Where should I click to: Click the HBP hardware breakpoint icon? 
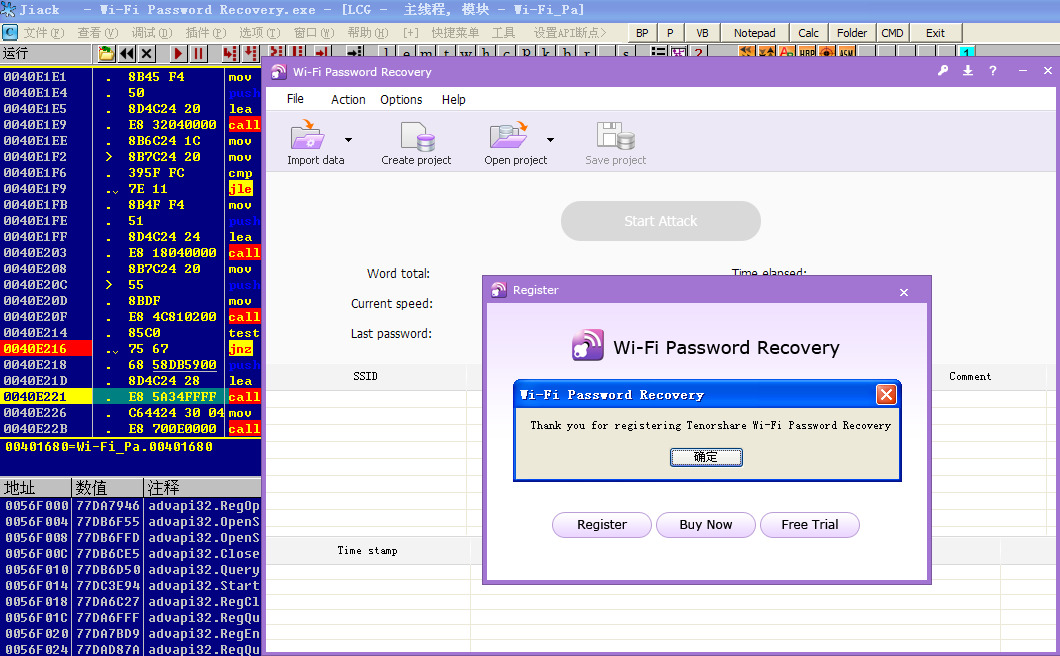click(x=806, y=52)
